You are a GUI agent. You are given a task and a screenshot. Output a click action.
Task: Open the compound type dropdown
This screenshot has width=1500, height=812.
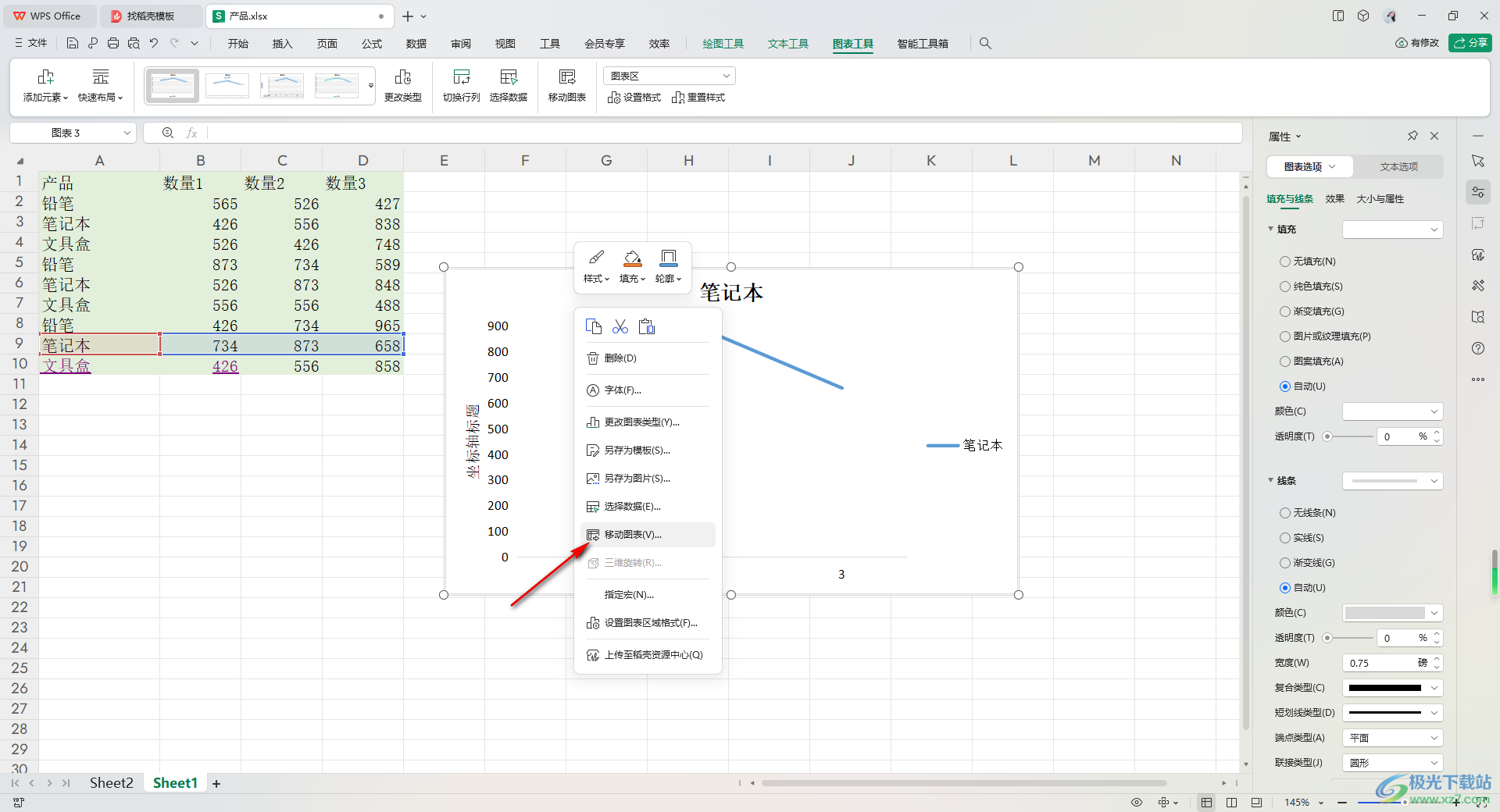1392,688
